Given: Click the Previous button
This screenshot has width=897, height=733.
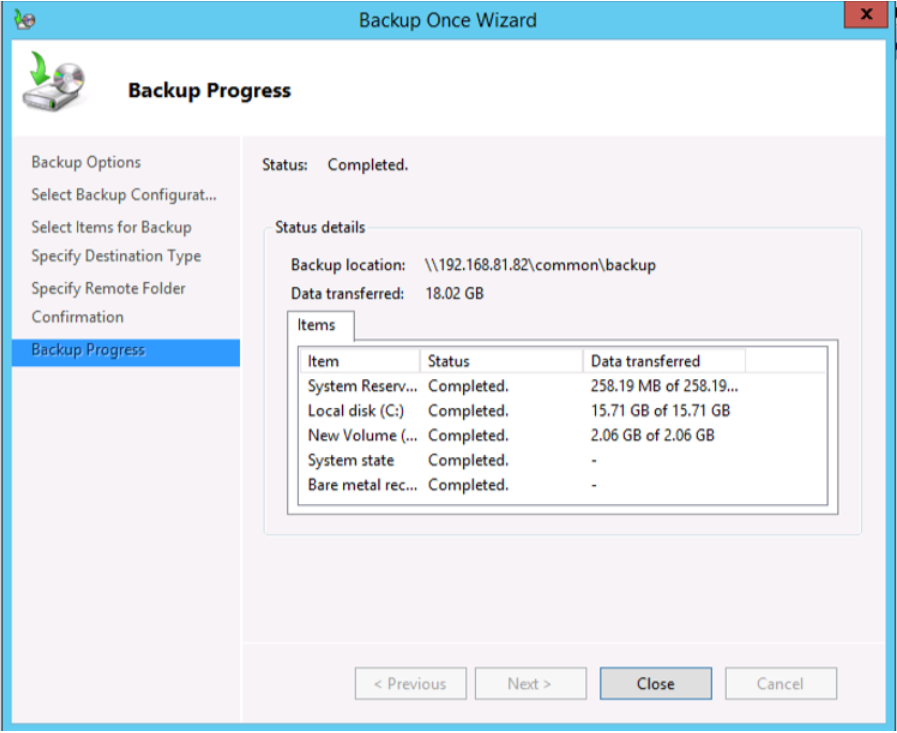Looking at the screenshot, I should pyautogui.click(x=410, y=684).
